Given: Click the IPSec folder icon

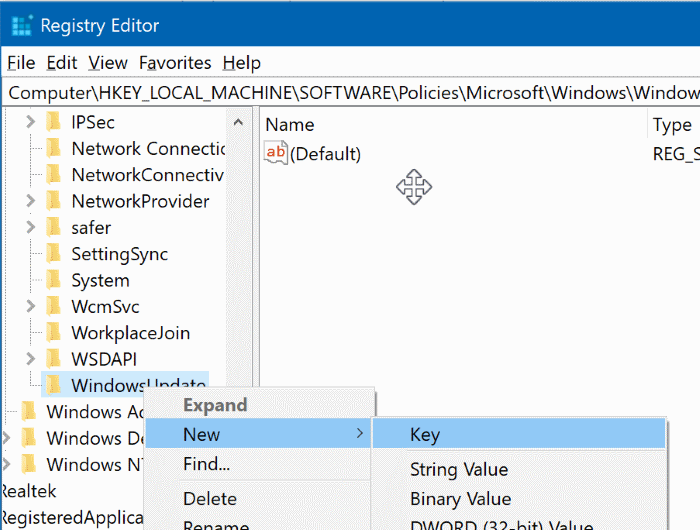Looking at the screenshot, I should [54, 122].
